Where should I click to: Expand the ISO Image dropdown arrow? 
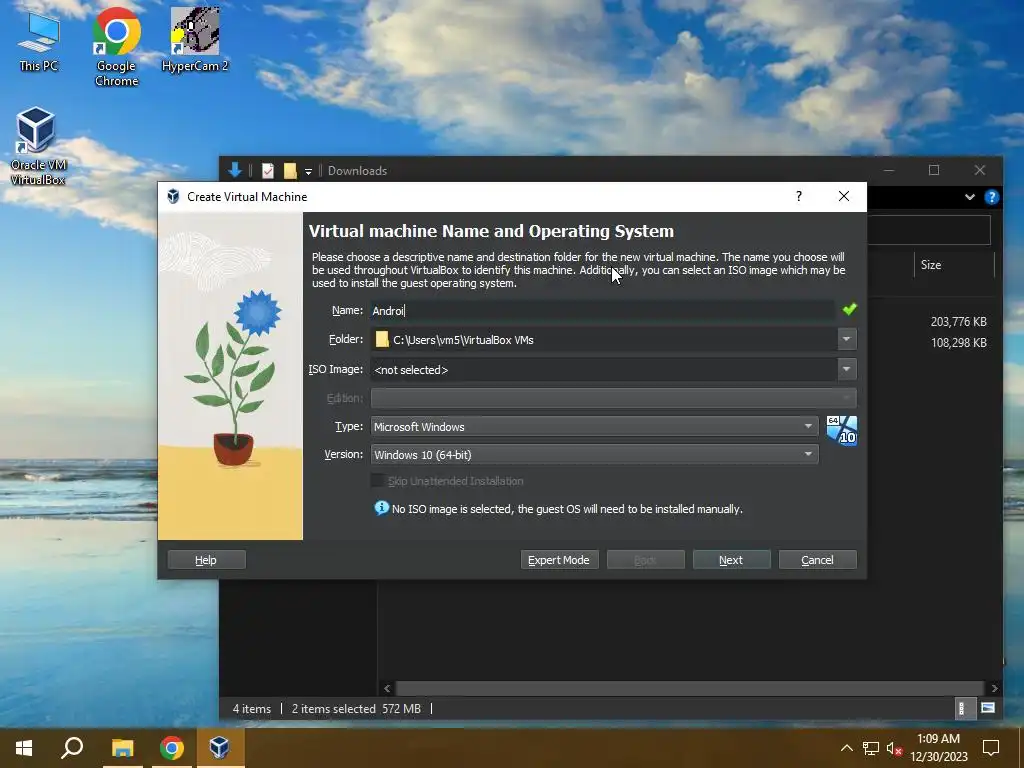point(846,369)
